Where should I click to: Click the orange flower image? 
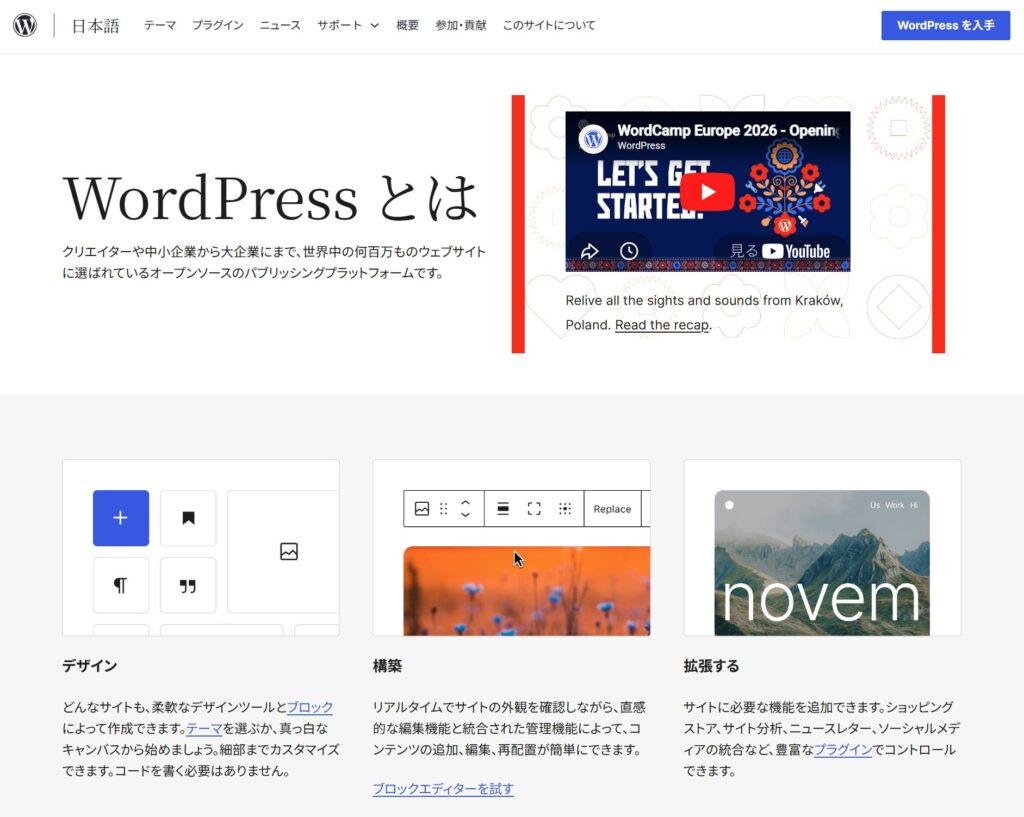click(526, 591)
